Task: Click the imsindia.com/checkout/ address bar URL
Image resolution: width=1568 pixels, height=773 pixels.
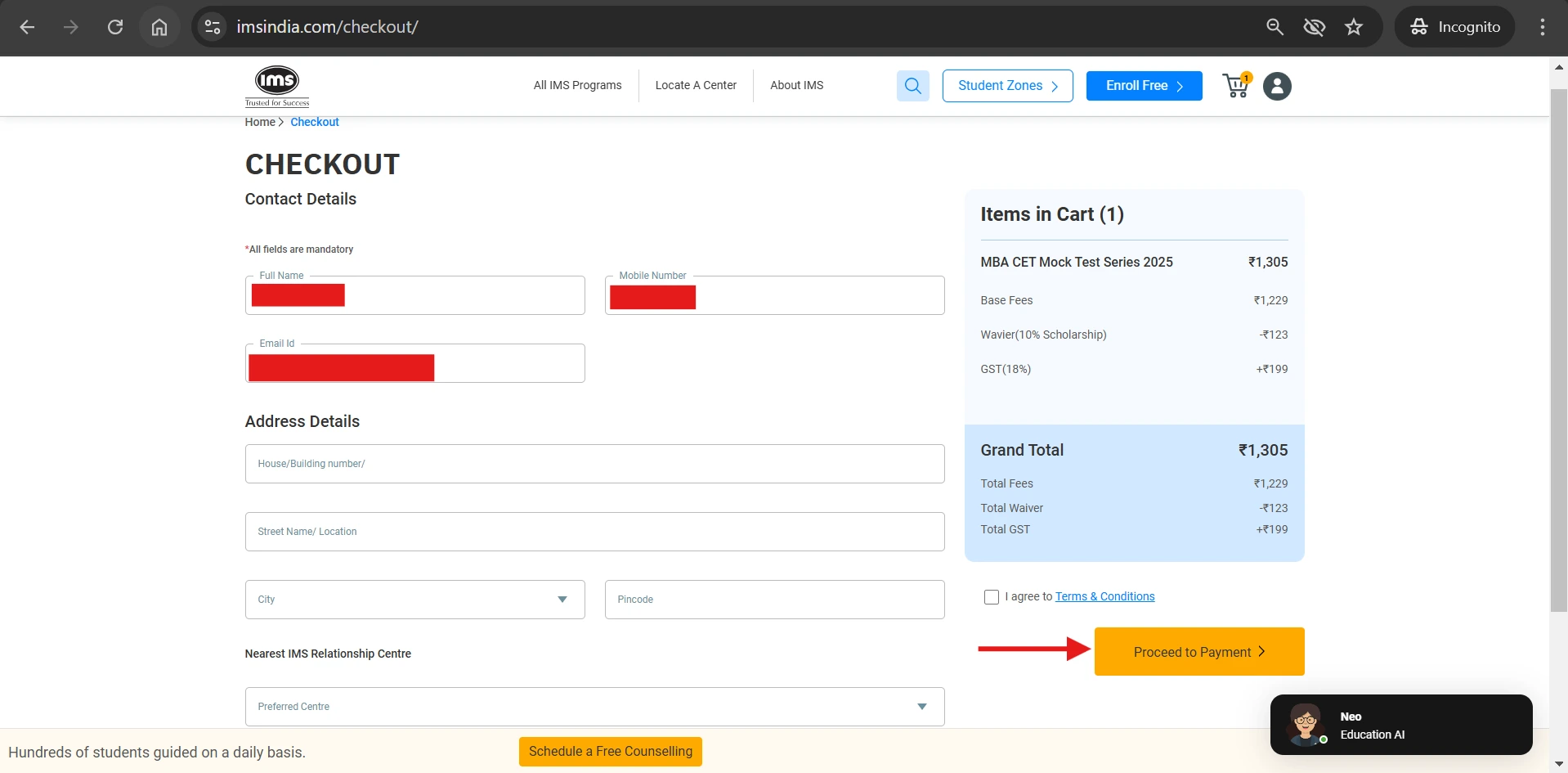Action: coord(327,27)
